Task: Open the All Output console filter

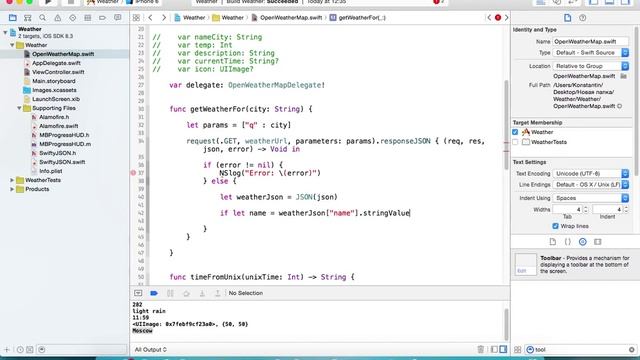Action: pos(151,349)
